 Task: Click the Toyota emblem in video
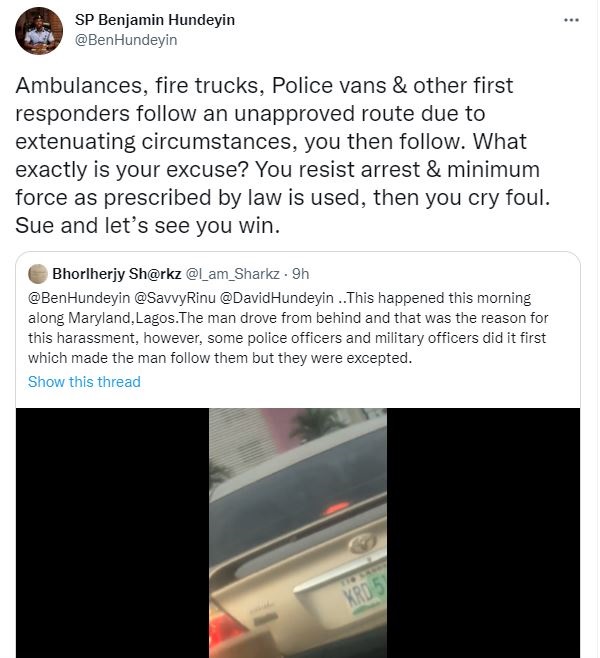pyautogui.click(x=363, y=544)
